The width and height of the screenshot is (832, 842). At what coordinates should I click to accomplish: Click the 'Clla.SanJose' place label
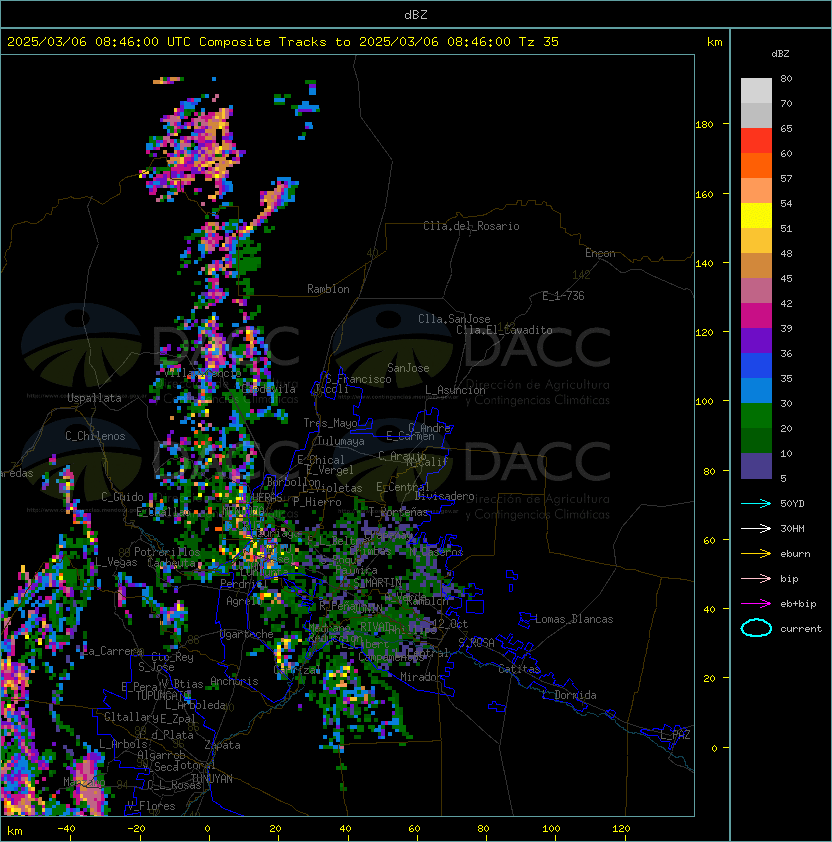tap(454, 319)
